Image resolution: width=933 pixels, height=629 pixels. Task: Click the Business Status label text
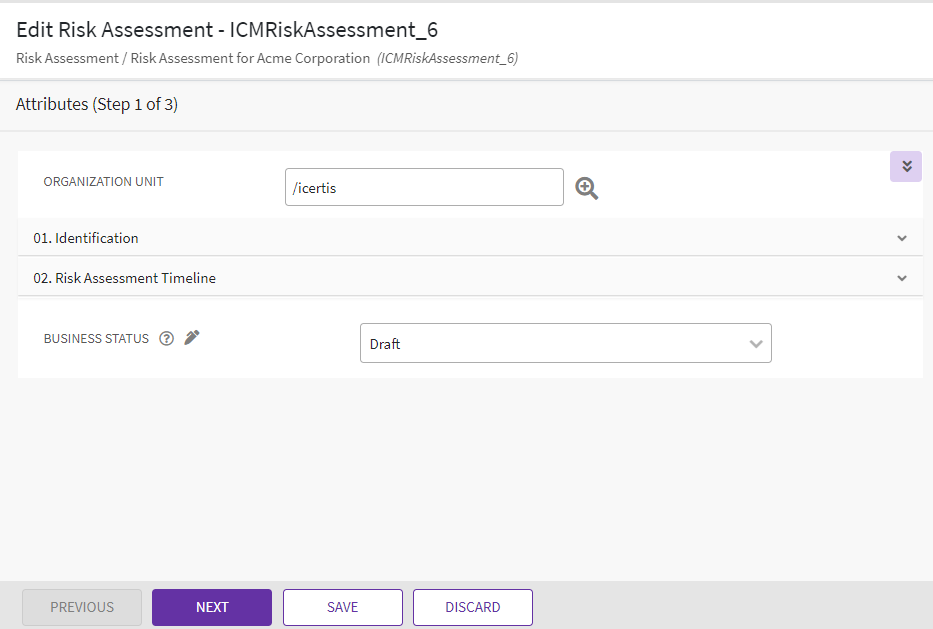(x=96, y=339)
